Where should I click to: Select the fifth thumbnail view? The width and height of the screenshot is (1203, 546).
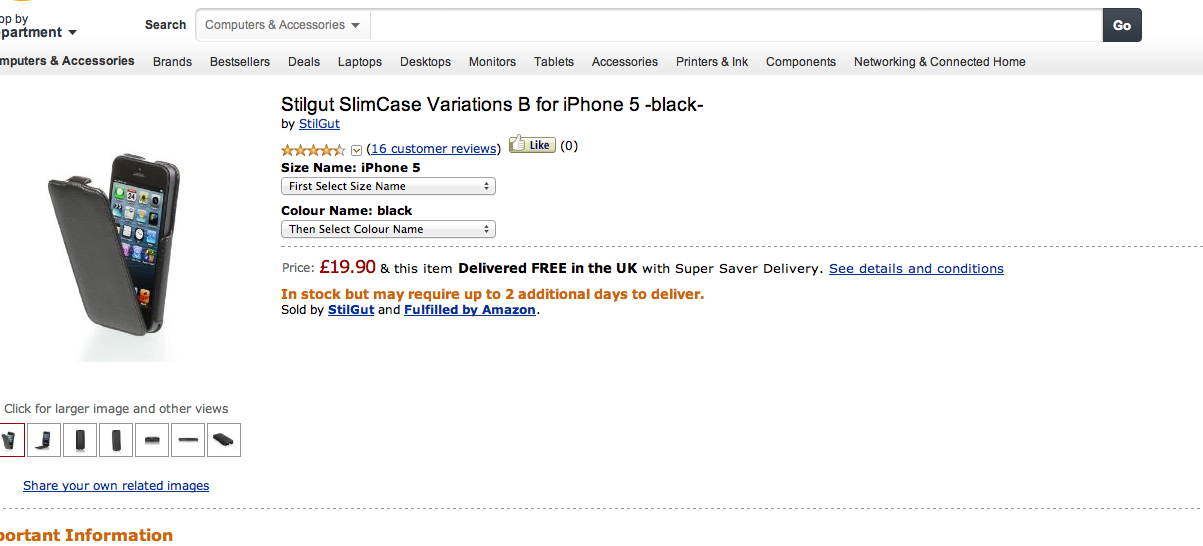(152, 440)
